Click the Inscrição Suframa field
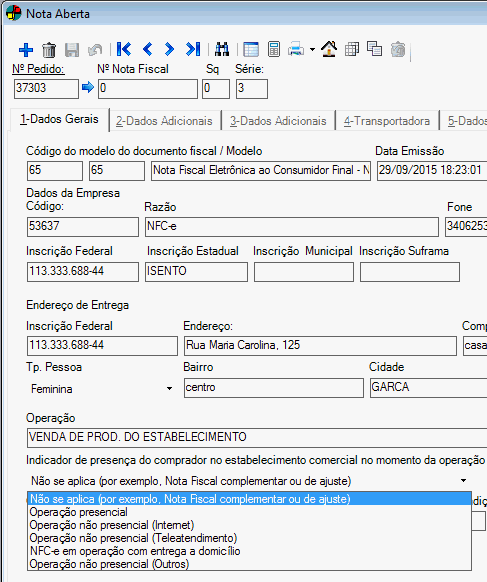487x582 pixels. (x=410, y=272)
